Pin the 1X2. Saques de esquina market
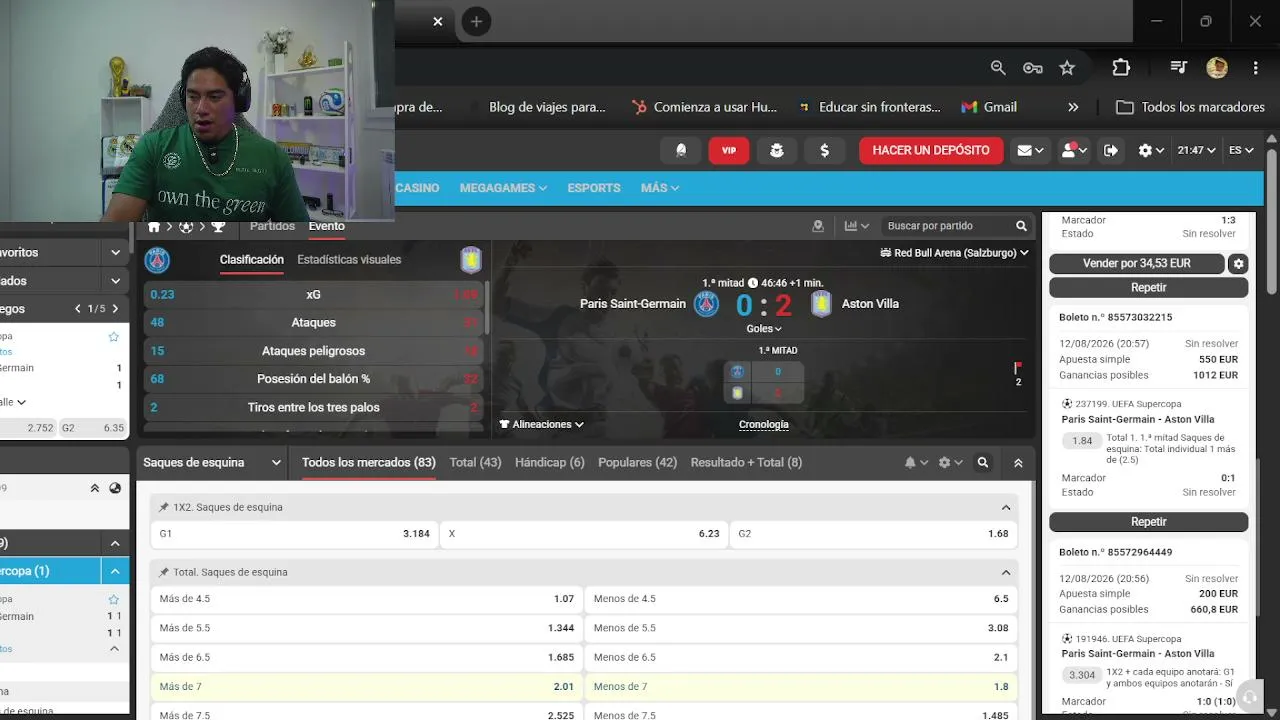 [164, 508]
